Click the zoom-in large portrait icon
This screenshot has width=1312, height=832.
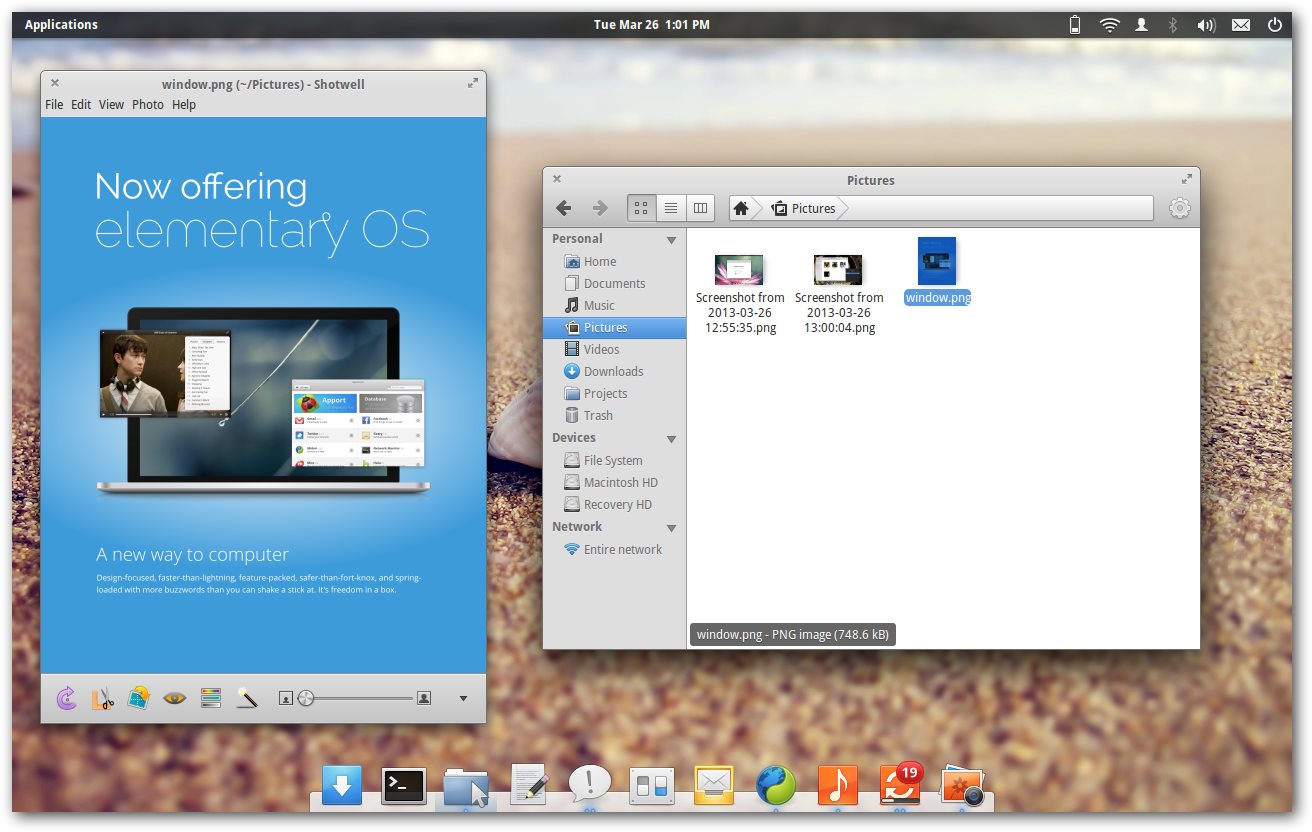[x=424, y=698]
